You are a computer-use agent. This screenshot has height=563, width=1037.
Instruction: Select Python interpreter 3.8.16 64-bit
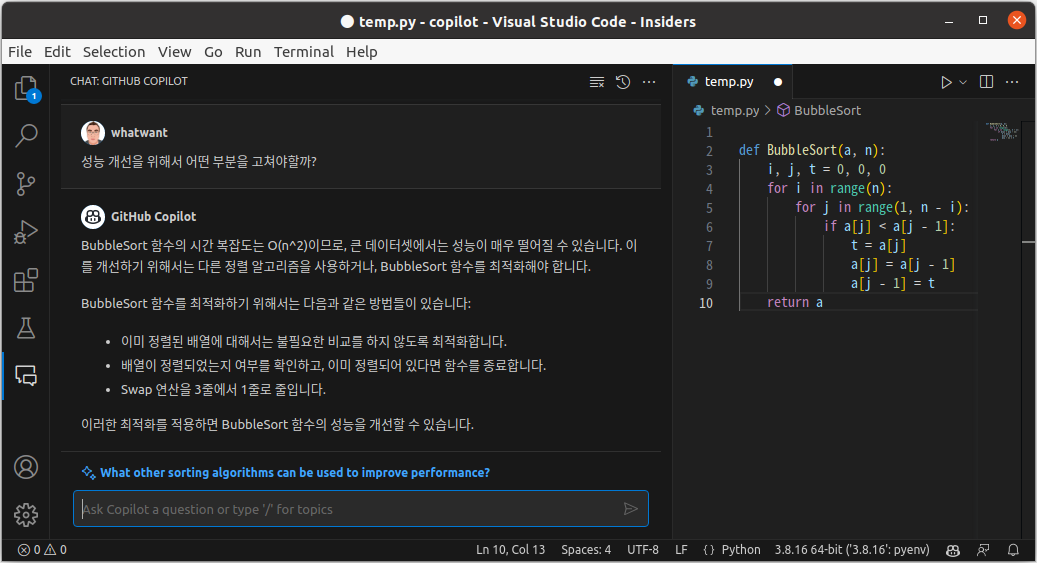tap(852, 550)
